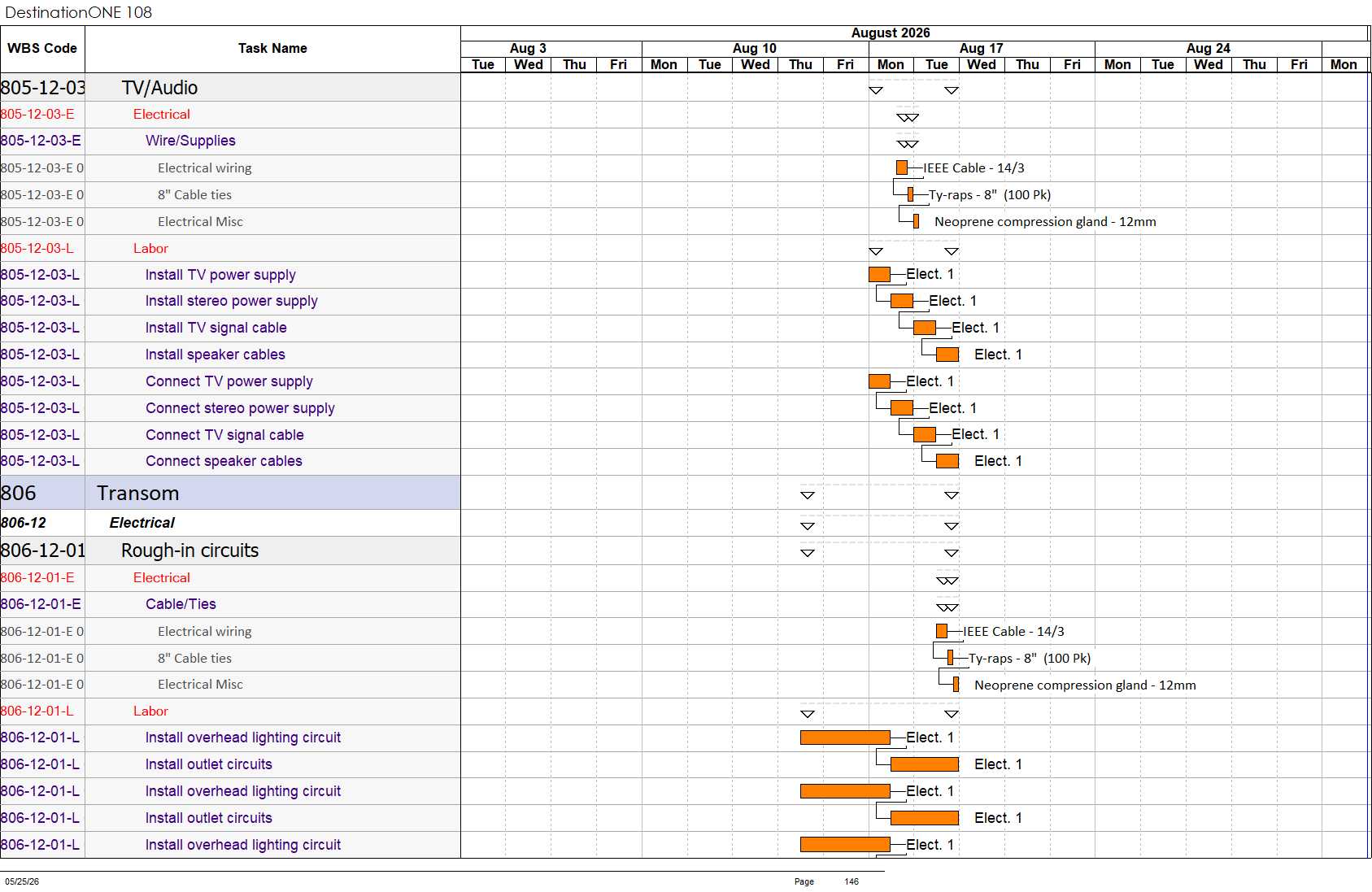Select the Aug 17 week header
1372x892 pixels.
tap(982, 49)
